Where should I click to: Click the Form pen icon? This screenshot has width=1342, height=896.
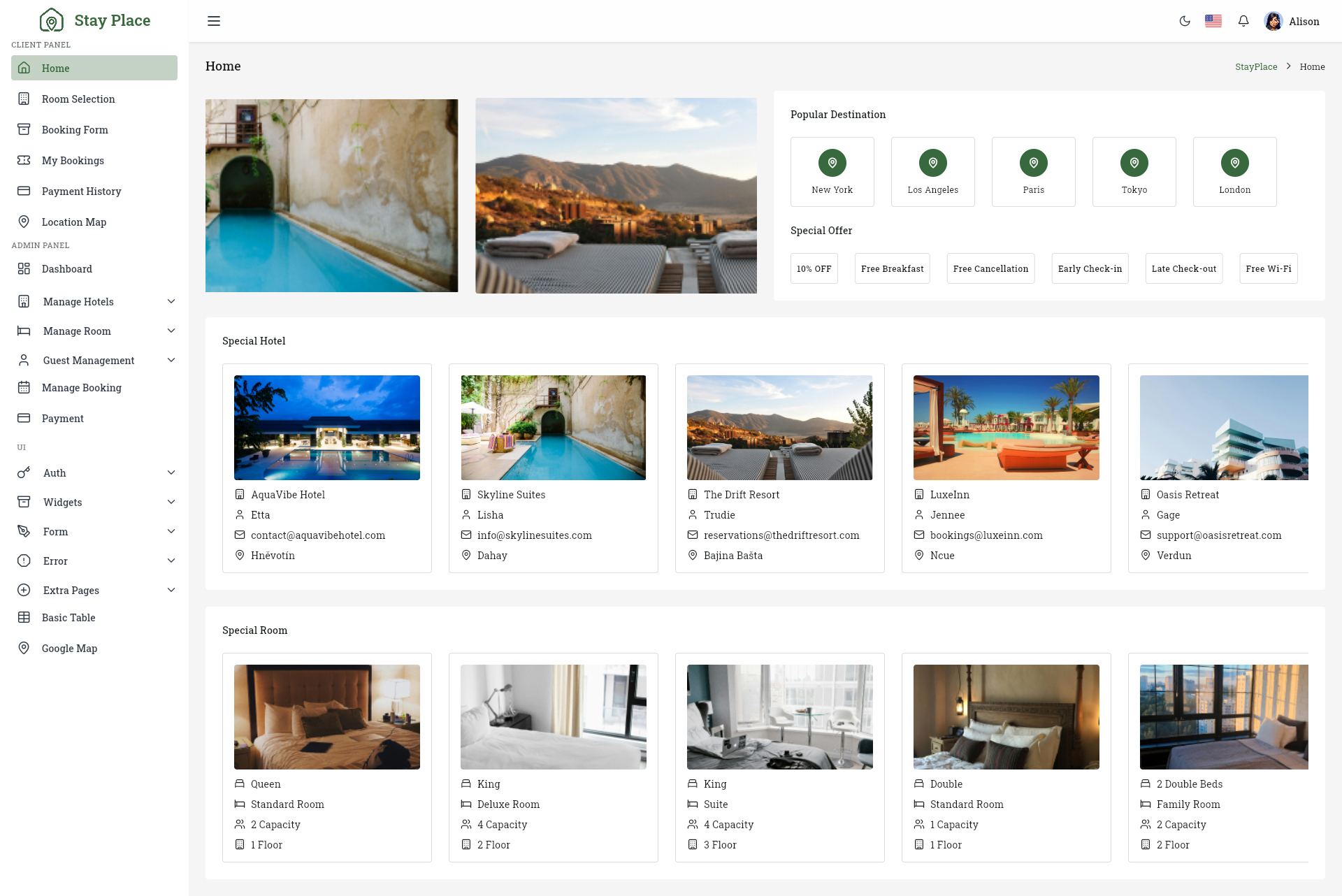[x=24, y=531]
